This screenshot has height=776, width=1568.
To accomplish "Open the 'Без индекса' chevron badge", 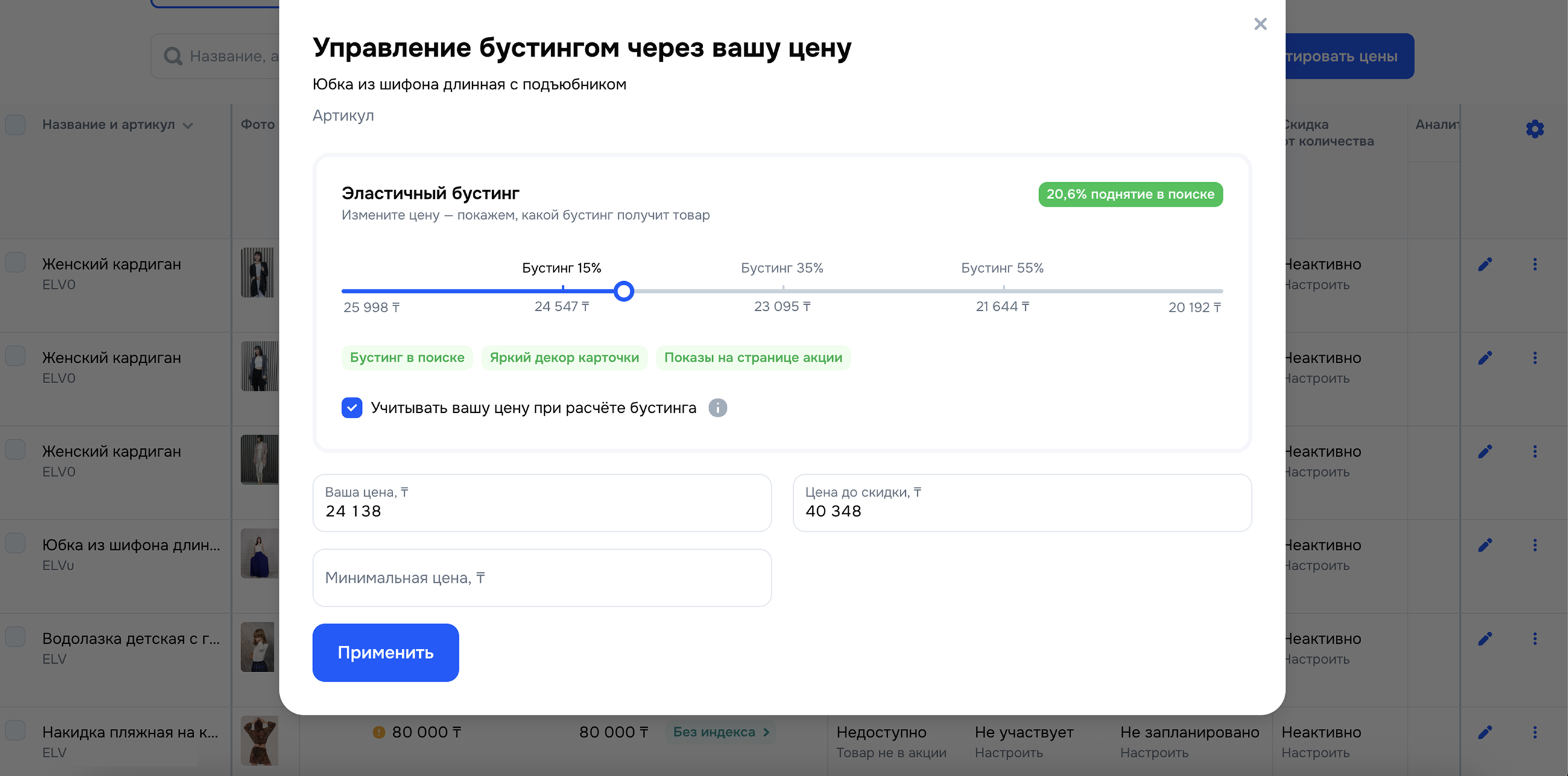I will [721, 732].
